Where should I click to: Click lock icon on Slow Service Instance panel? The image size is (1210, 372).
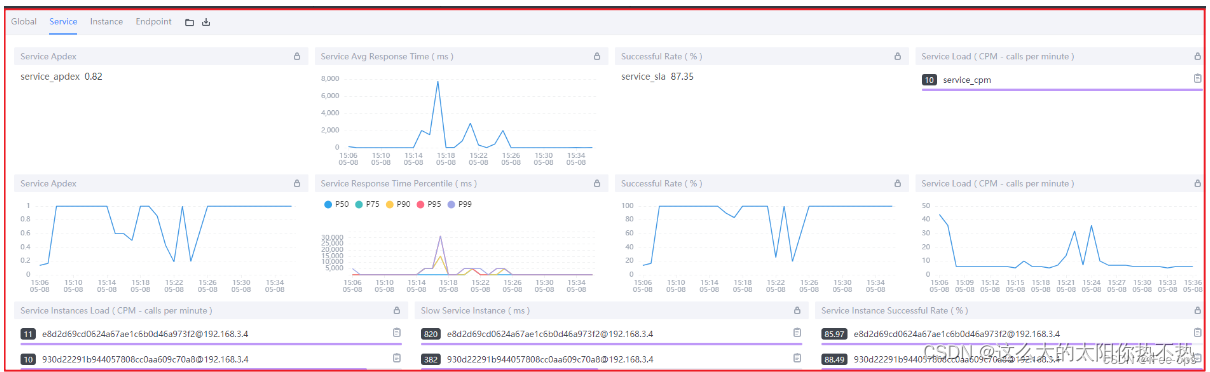pyautogui.click(x=797, y=311)
